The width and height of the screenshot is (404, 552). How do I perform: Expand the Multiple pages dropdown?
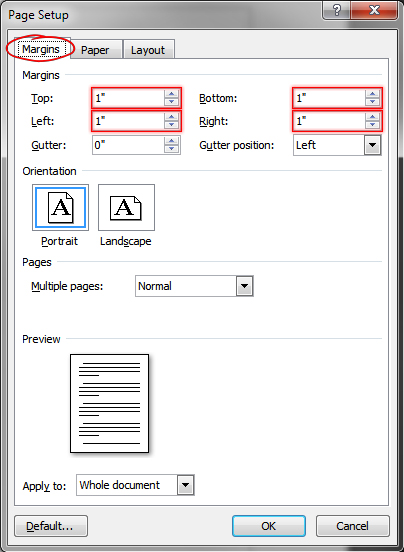pos(245,286)
